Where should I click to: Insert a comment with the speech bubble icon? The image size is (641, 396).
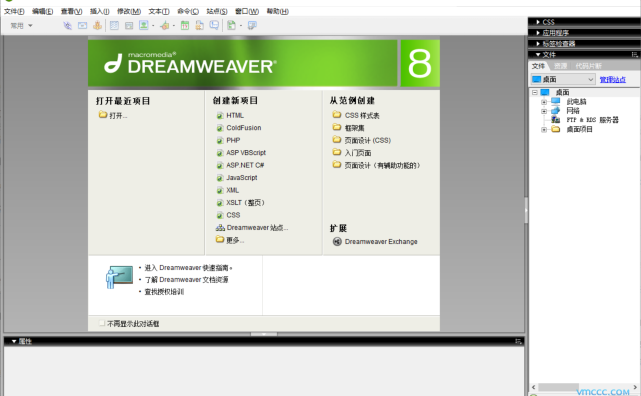pos(214,25)
